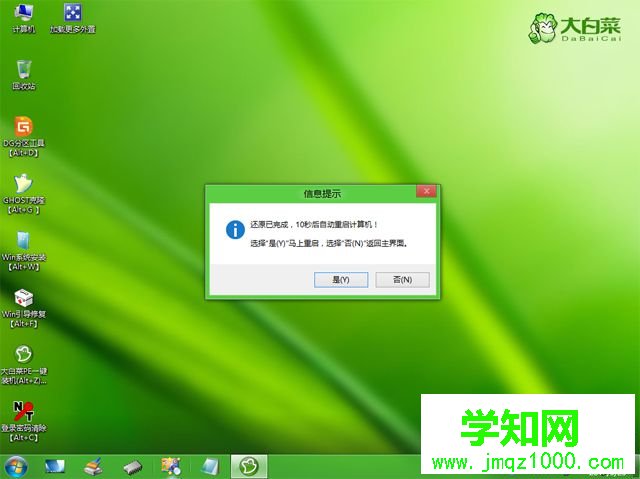This screenshot has height=479, width=640.
Task: Click the monitor icon in taskbar
Action: [x=55, y=467]
